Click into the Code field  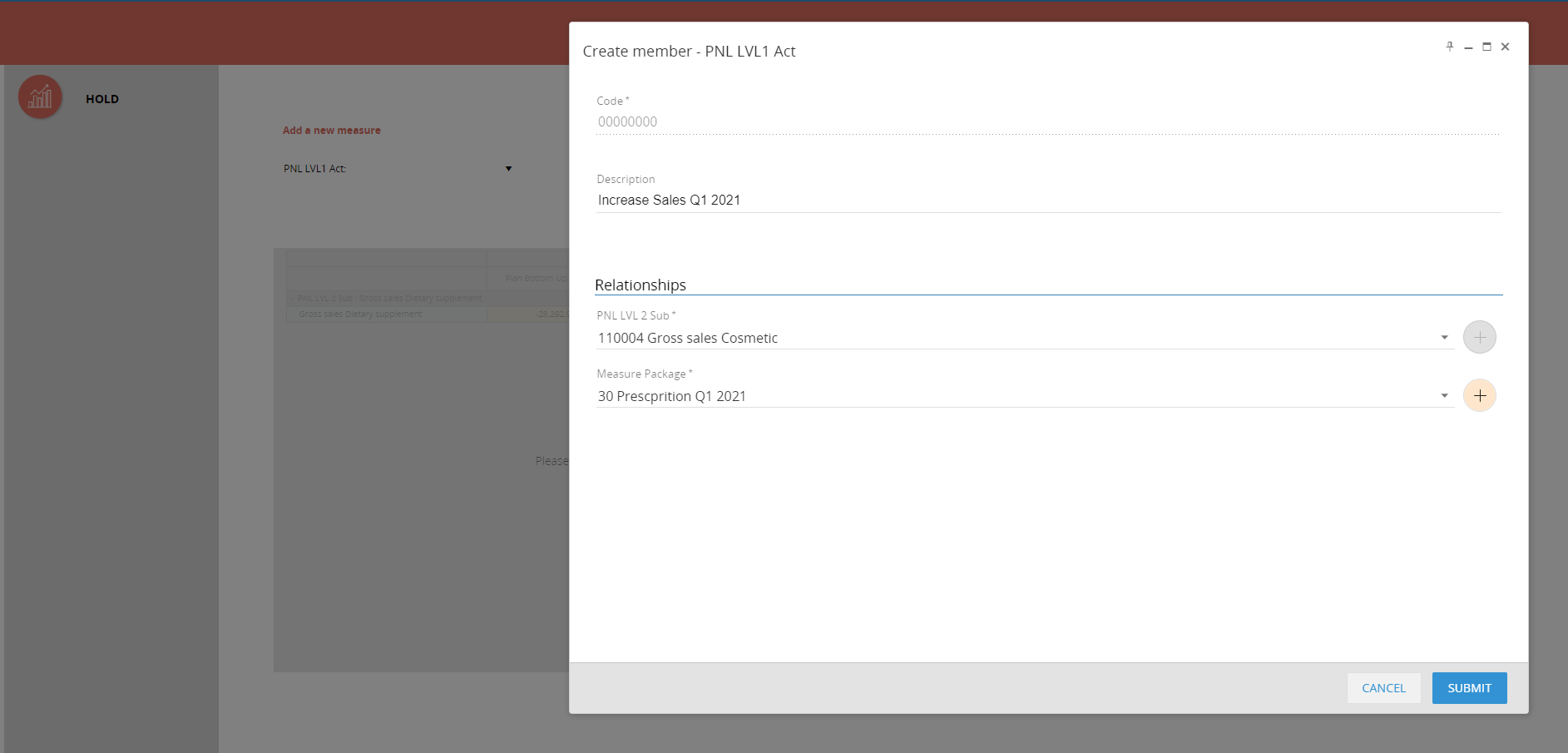point(1048,121)
